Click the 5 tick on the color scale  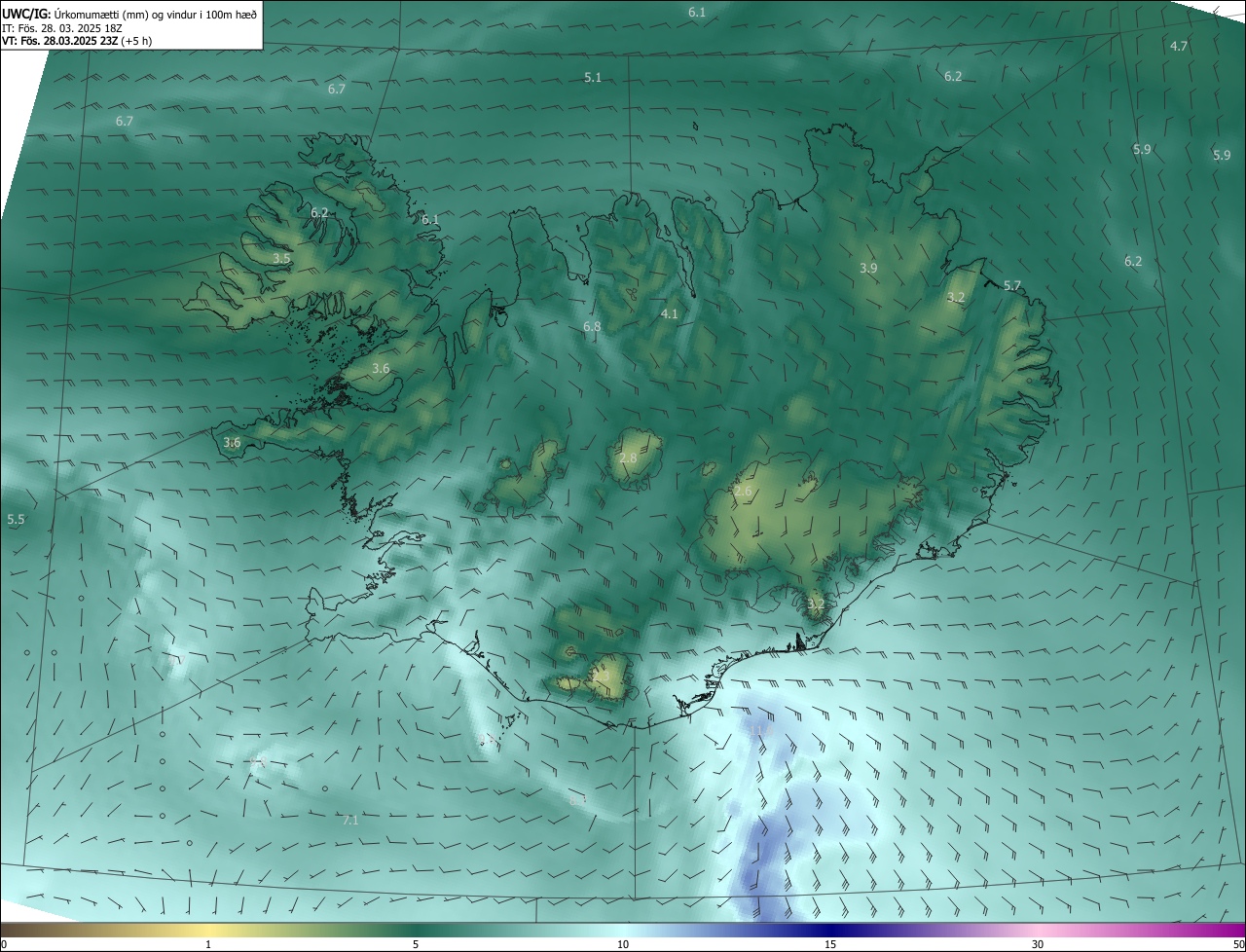pos(416,944)
